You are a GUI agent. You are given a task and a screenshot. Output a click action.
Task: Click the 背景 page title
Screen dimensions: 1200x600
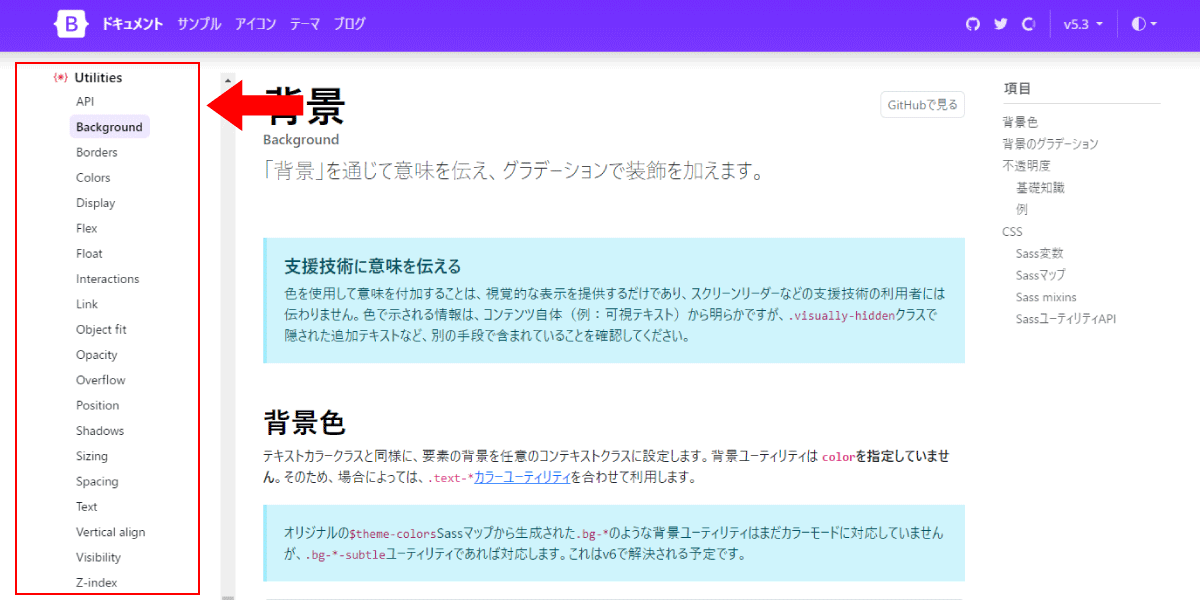(304, 106)
